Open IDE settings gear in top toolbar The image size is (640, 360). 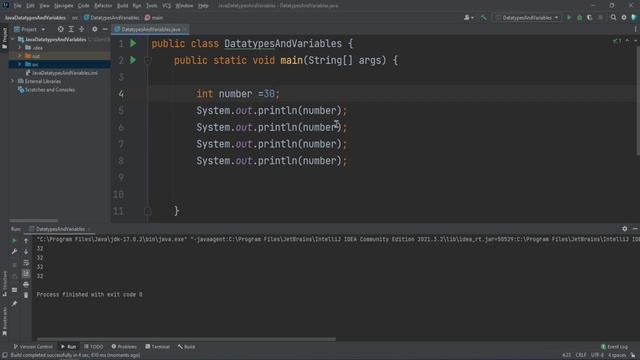624,18
